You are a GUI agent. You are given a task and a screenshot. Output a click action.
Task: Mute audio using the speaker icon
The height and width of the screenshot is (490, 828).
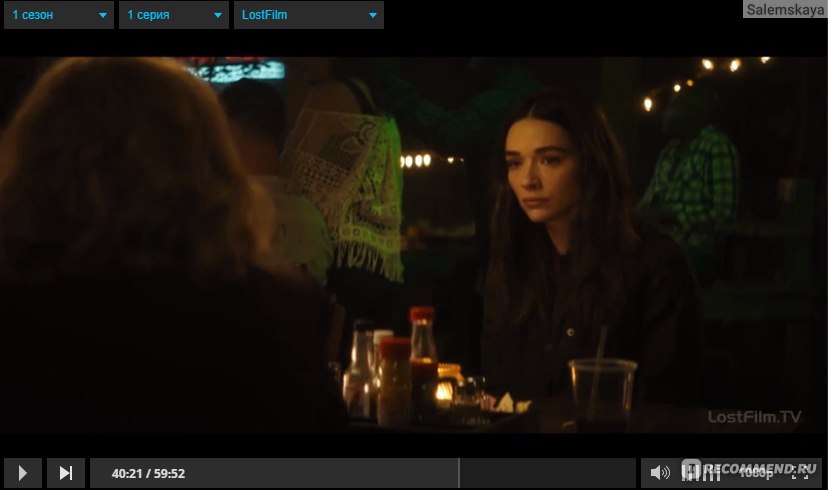[660, 473]
